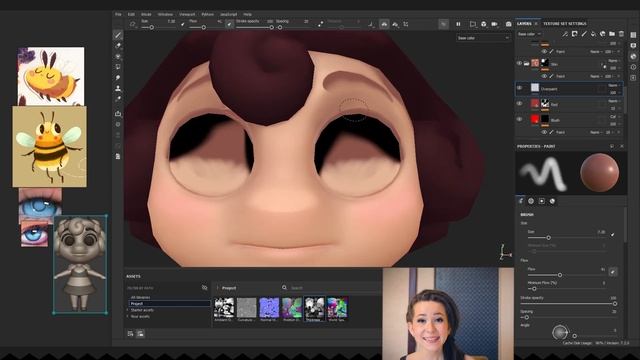
Task: Expand Starter assets in the library tree
Action: (x=128, y=310)
